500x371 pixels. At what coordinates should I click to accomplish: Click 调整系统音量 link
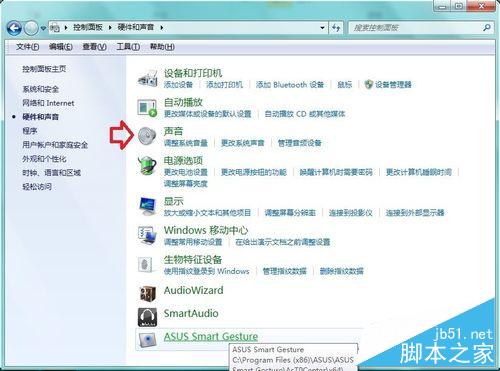point(186,143)
